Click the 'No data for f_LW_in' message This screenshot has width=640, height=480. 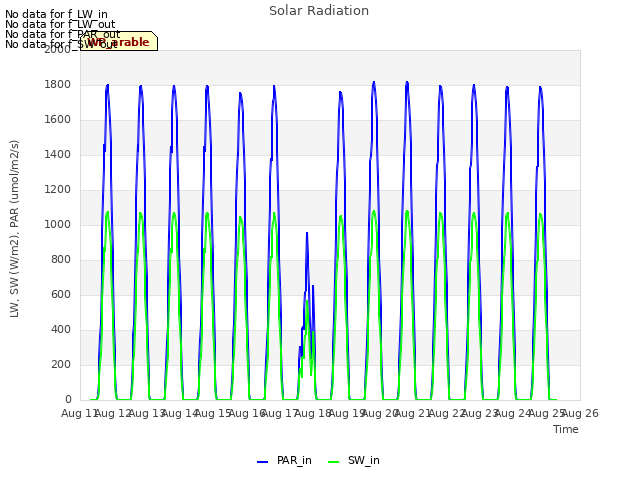(x=56, y=15)
